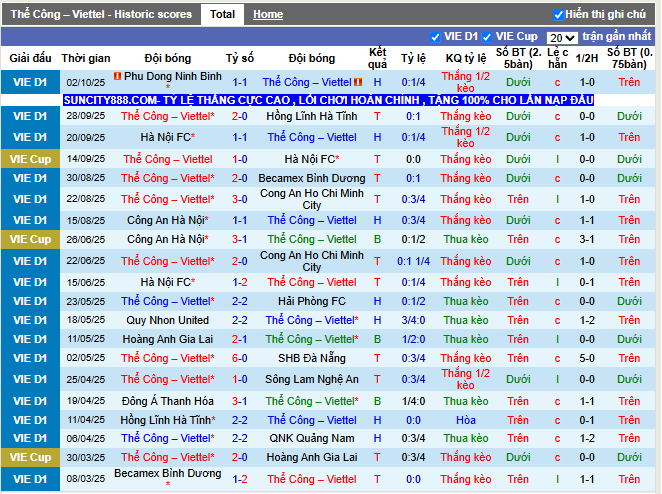Viewport: 662px width, 494px height.
Task: Click the 6-0 score on 02/05/25 row
Action: coord(239,358)
